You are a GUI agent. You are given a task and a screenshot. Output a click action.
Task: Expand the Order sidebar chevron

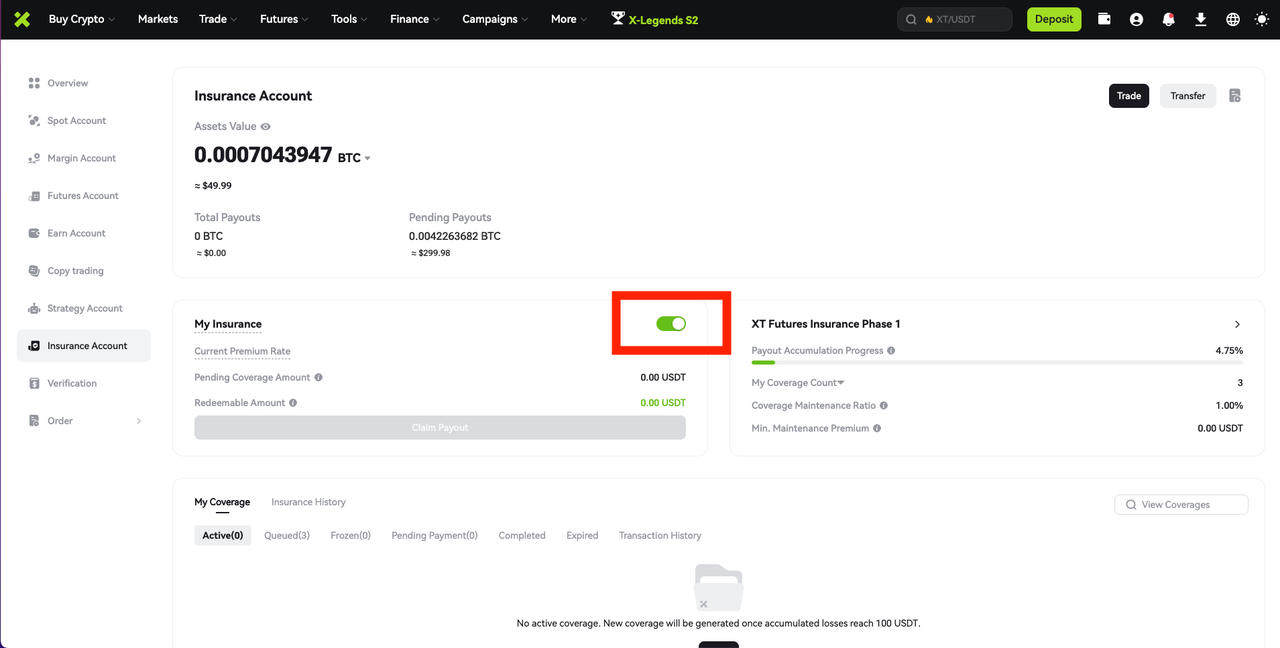[139, 421]
